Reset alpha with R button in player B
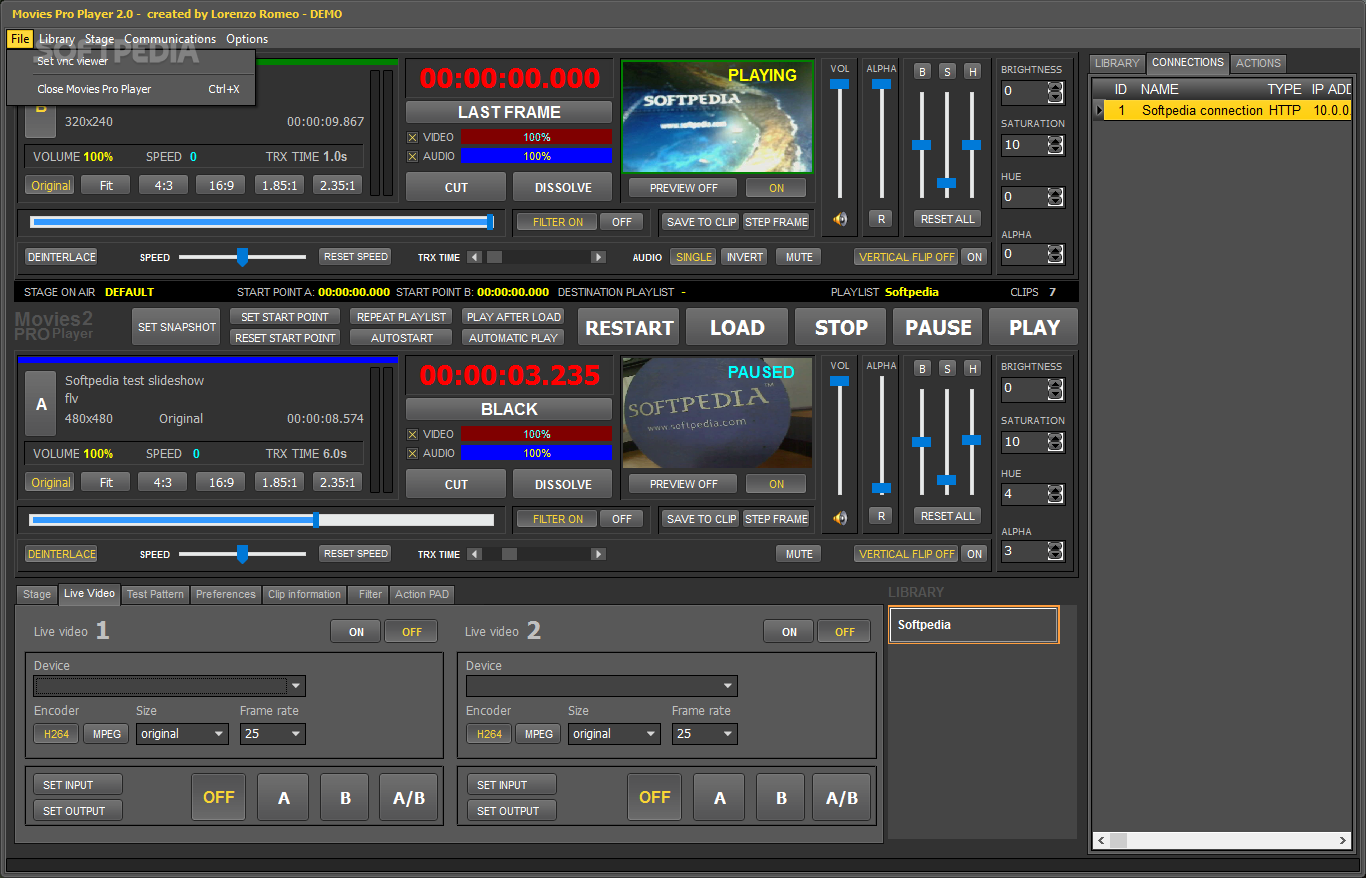This screenshot has width=1366, height=878. (880, 219)
